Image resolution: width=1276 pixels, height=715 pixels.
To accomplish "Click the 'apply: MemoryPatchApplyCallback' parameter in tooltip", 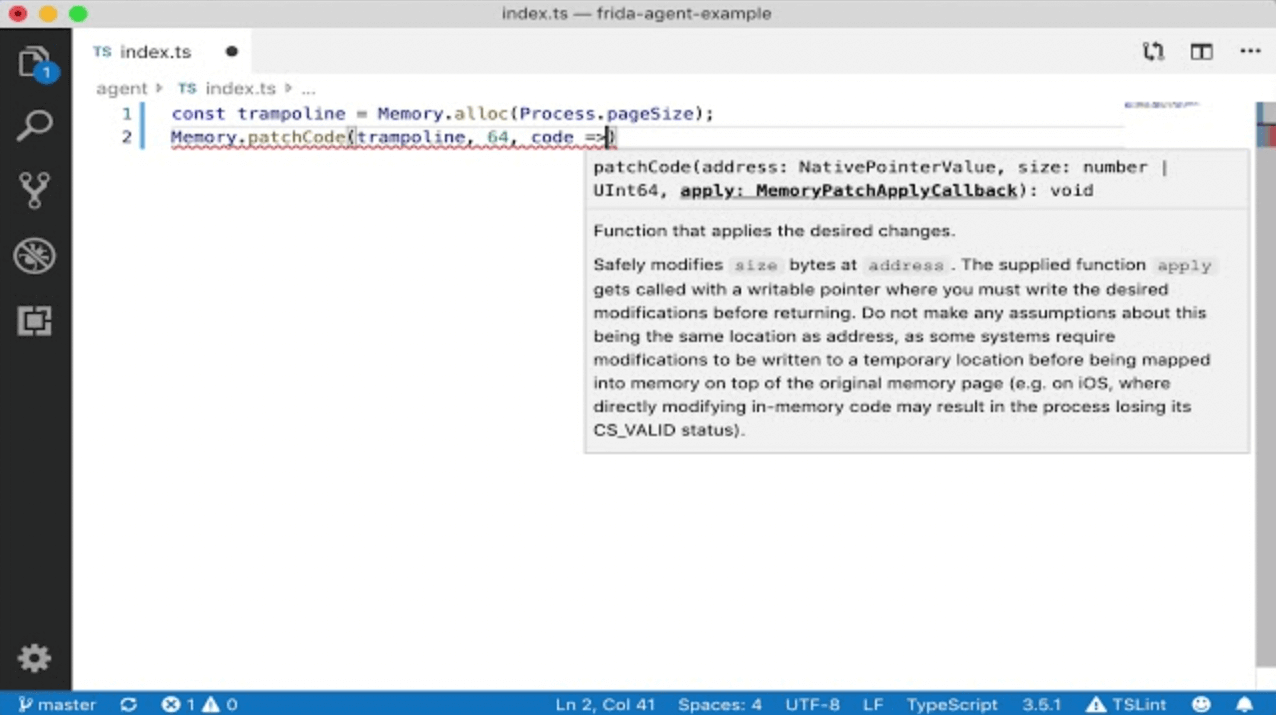I will [x=849, y=191].
